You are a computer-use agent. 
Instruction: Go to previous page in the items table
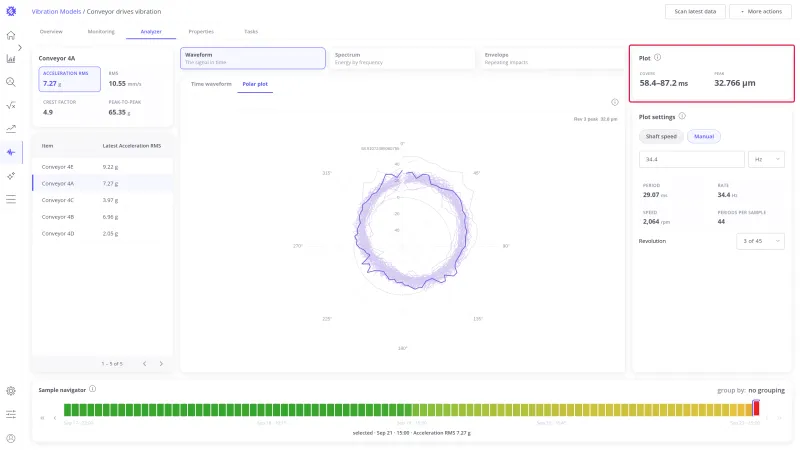[x=144, y=364]
